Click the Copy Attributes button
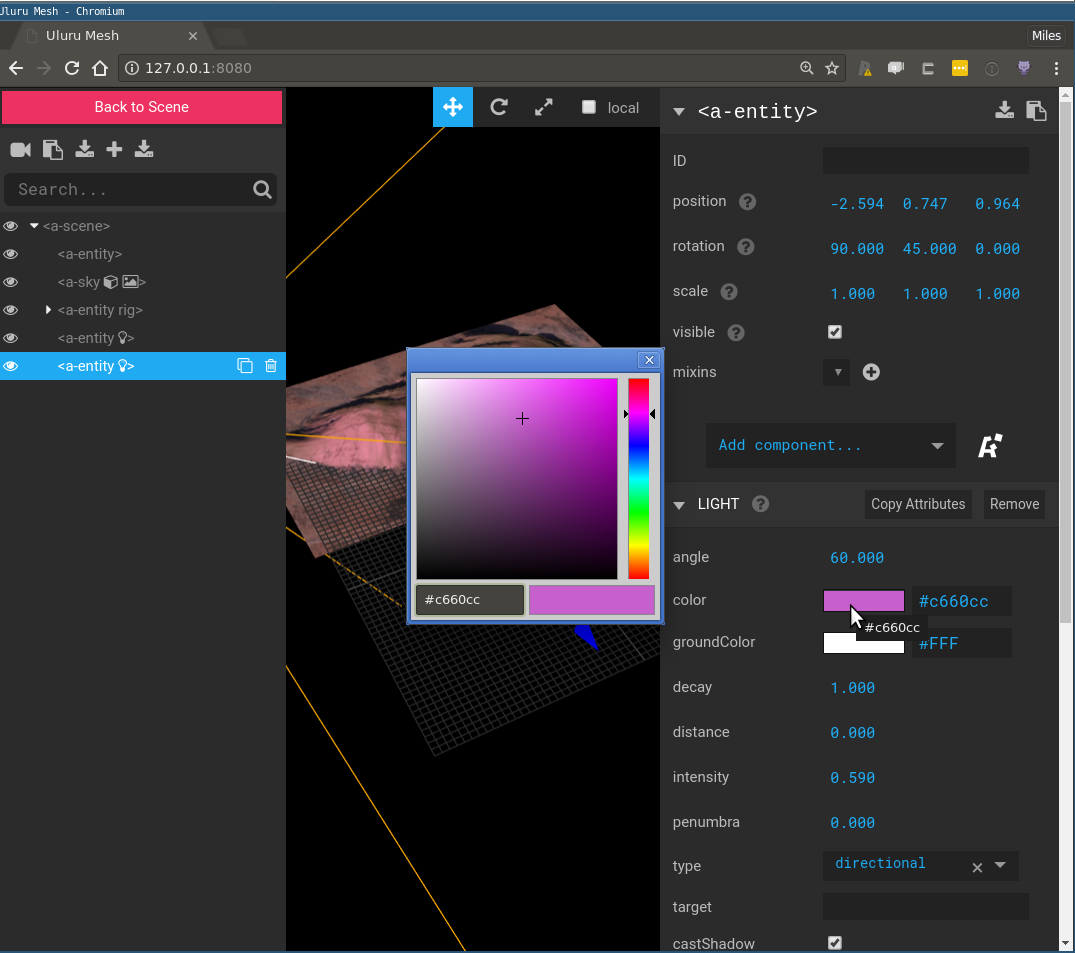 [x=917, y=504]
